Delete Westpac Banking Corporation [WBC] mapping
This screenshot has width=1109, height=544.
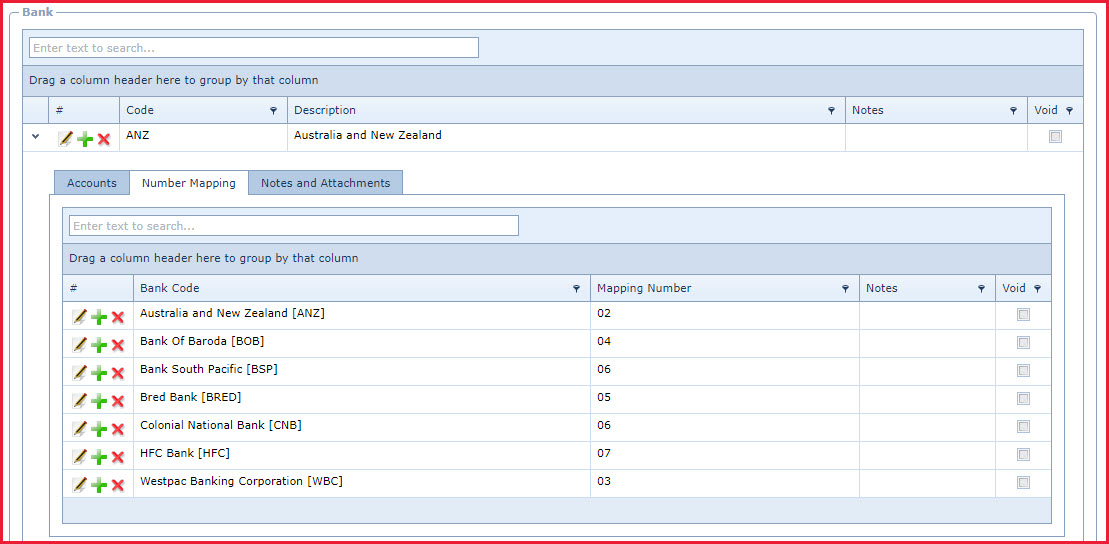pos(118,485)
